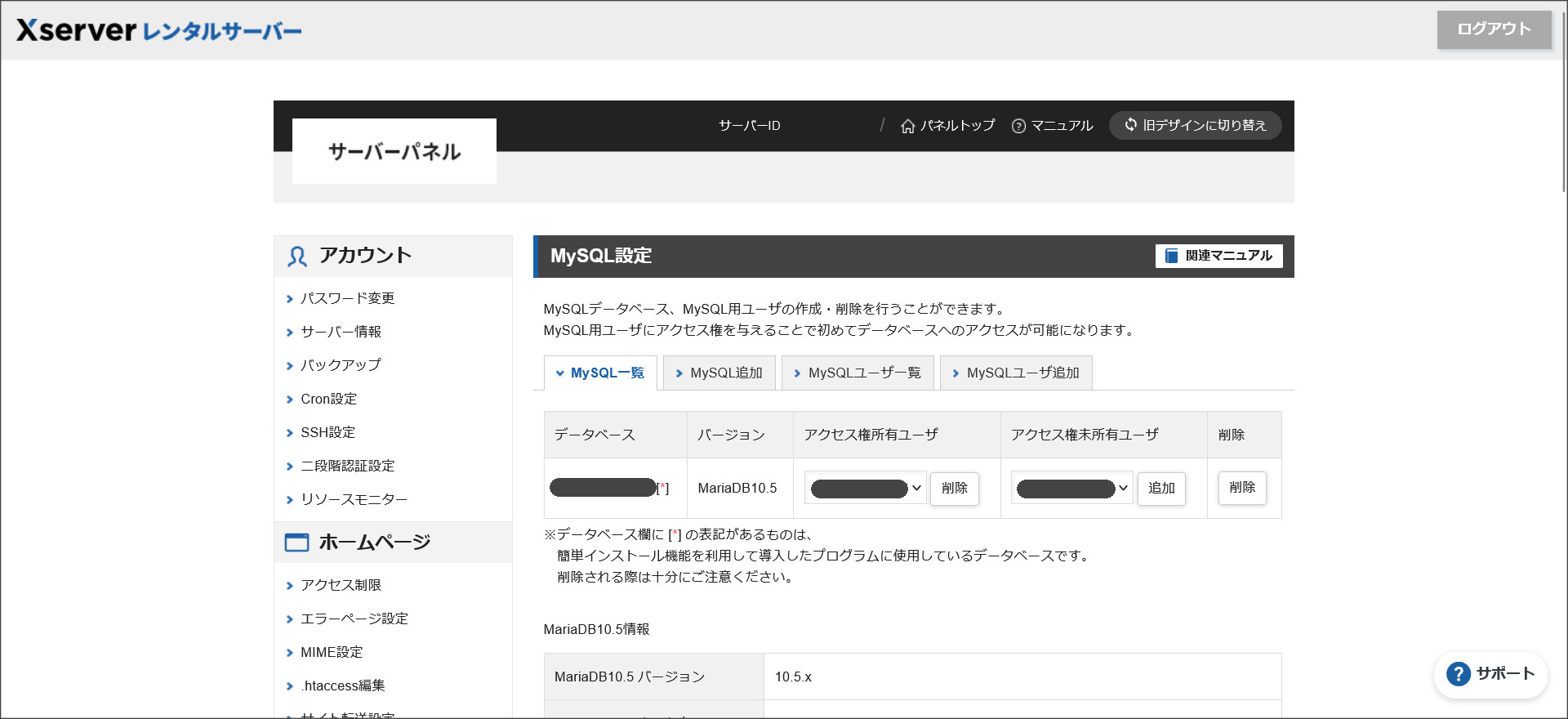Viewport: 1568px width, 719px height.
Task: Switch to old design via 旧デザインに切り替え
Action: tap(1195, 125)
